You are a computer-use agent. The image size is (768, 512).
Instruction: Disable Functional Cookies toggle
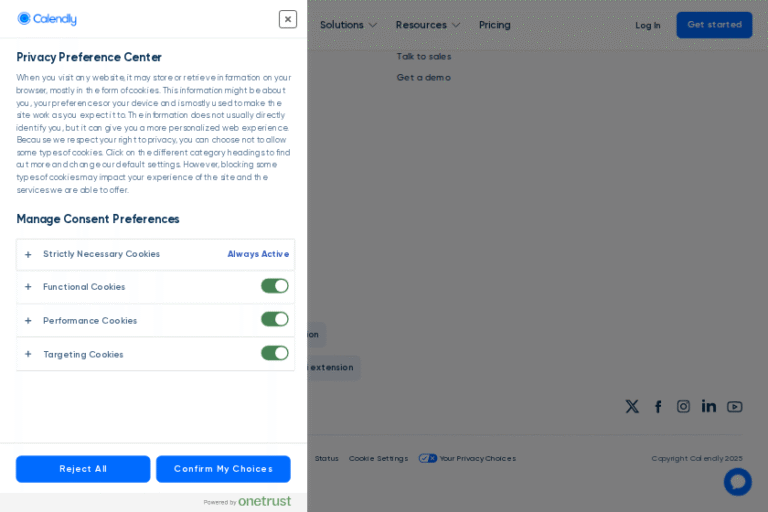[274, 286]
